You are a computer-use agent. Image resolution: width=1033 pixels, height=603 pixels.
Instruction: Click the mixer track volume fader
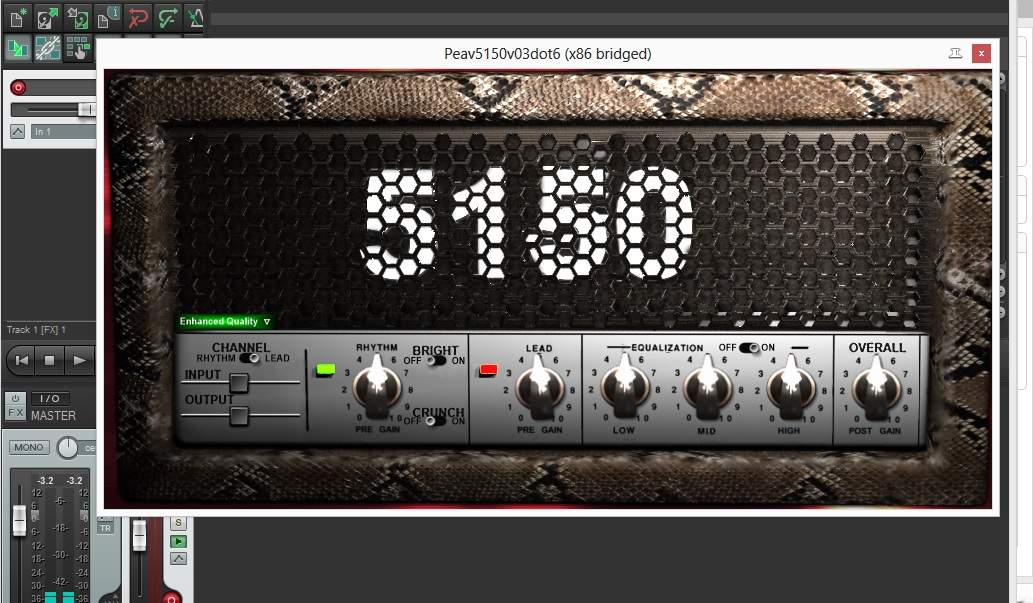139,535
